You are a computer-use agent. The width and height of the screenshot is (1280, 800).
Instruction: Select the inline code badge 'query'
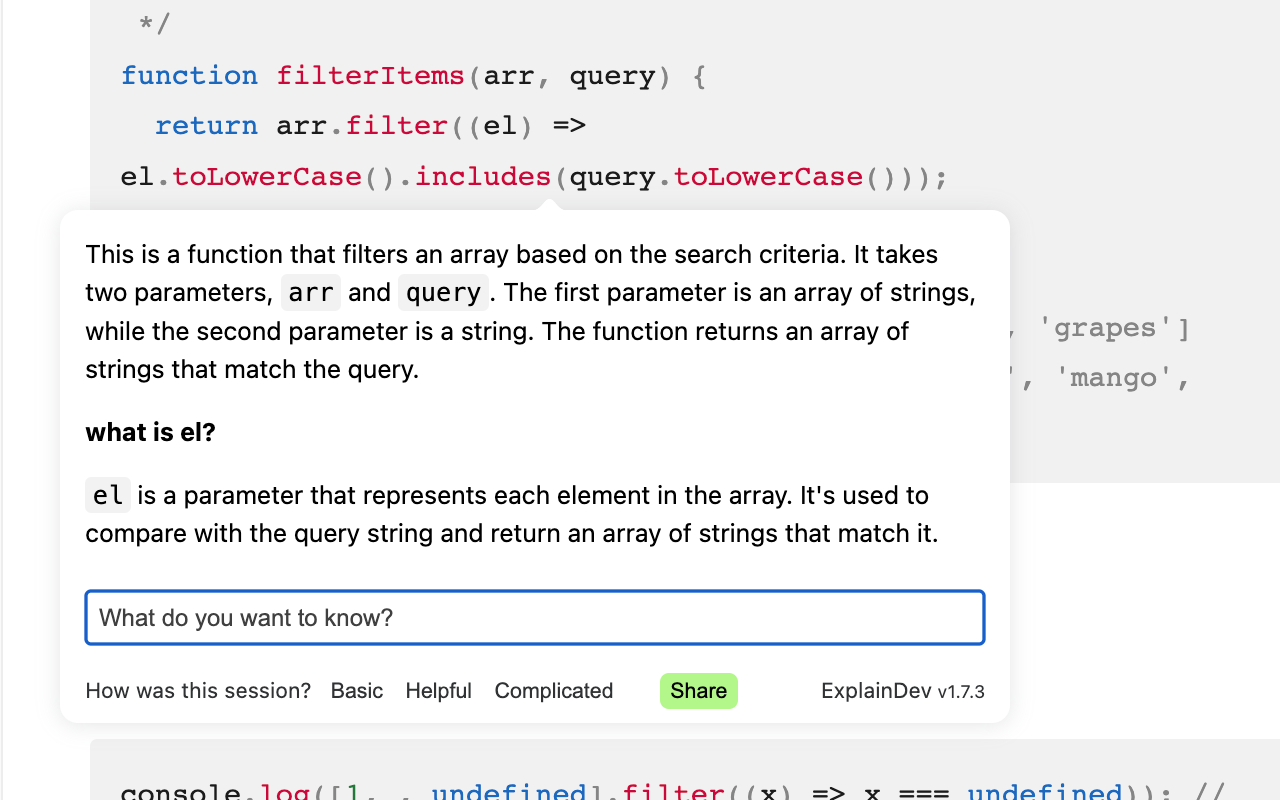[443, 292]
